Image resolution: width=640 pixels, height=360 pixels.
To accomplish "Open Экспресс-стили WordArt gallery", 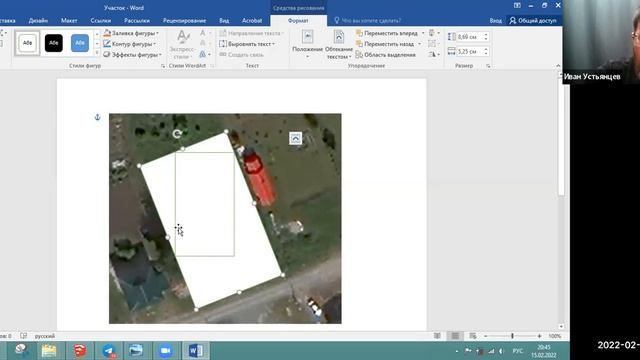I will [182, 45].
